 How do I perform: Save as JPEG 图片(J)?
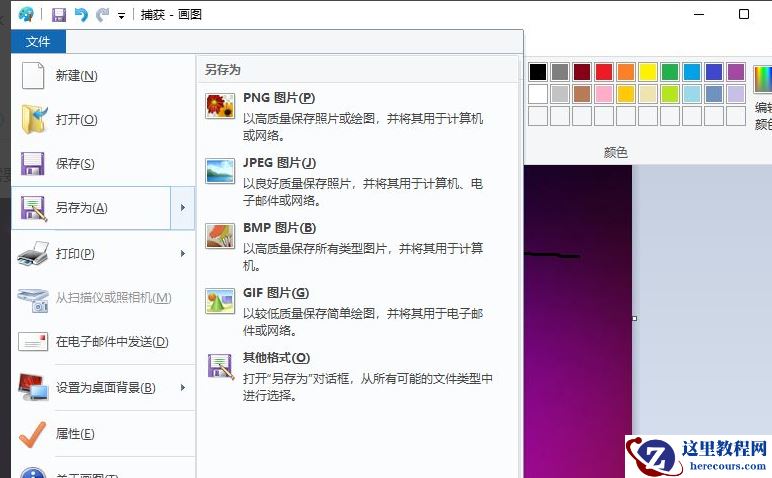coord(358,180)
